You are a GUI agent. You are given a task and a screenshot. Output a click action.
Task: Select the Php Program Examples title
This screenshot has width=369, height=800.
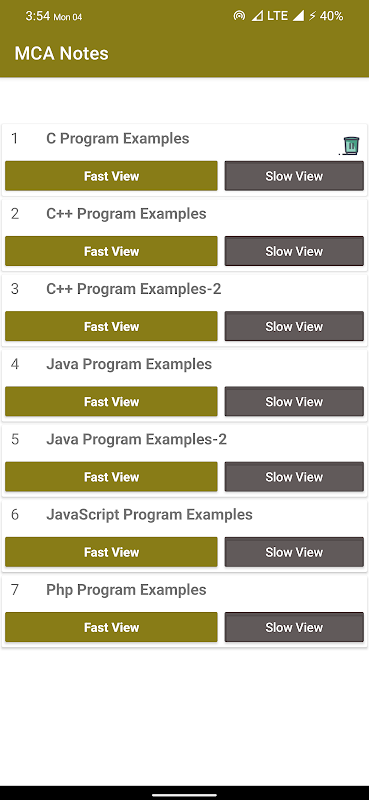click(126, 590)
